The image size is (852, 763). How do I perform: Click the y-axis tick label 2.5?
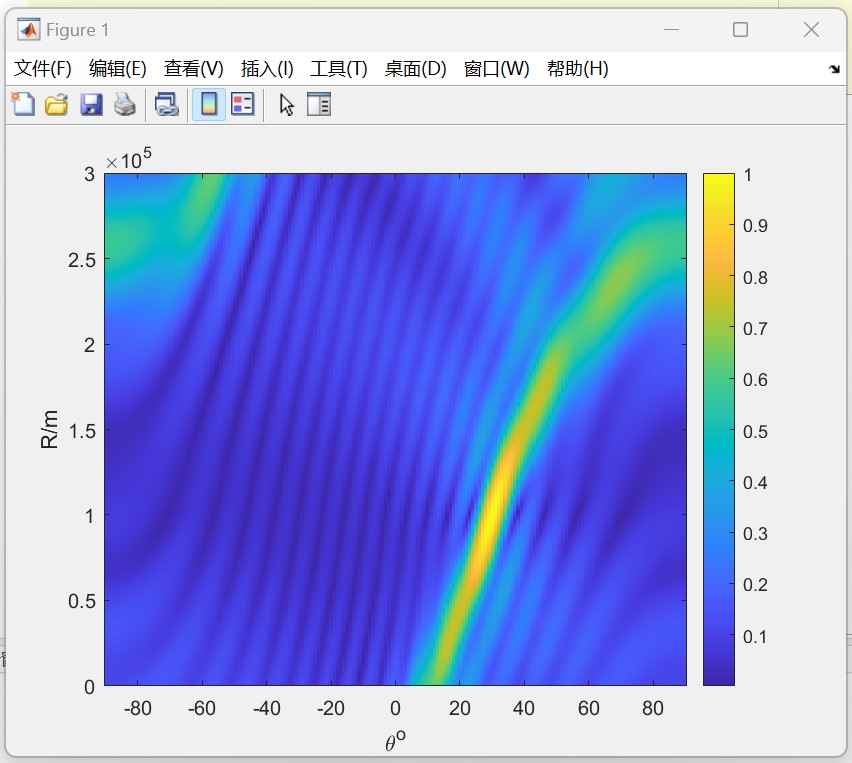[82, 260]
